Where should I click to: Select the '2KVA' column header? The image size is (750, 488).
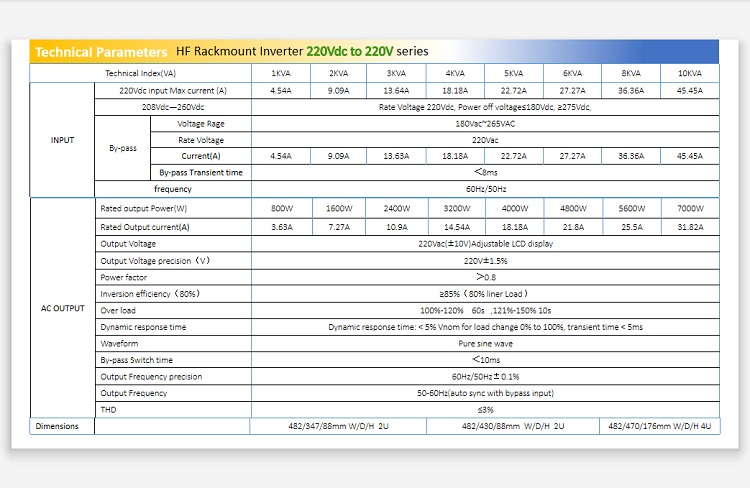pos(338,73)
